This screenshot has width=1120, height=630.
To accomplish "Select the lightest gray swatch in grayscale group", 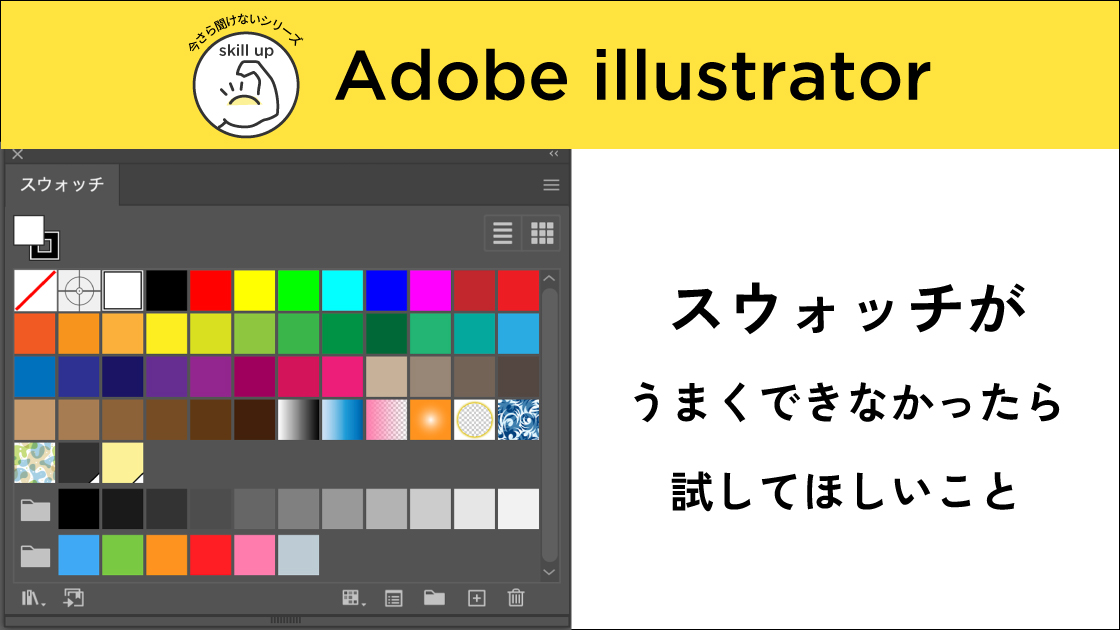I will point(518,509).
